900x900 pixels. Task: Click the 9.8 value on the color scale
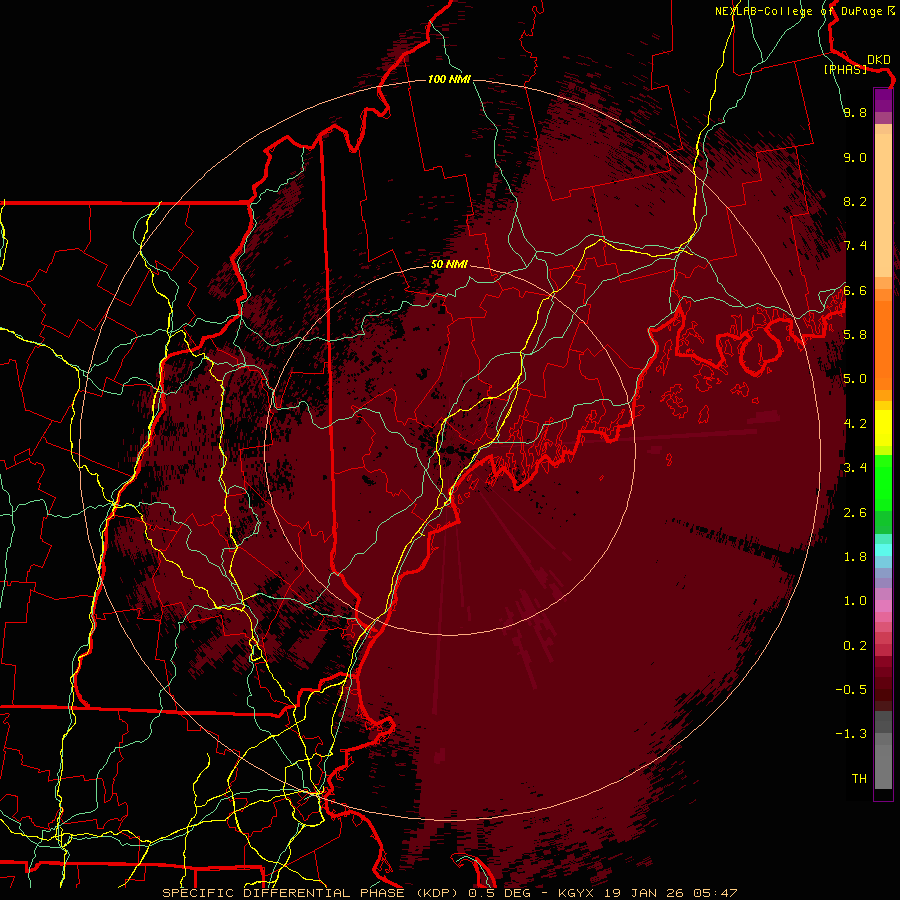(855, 113)
